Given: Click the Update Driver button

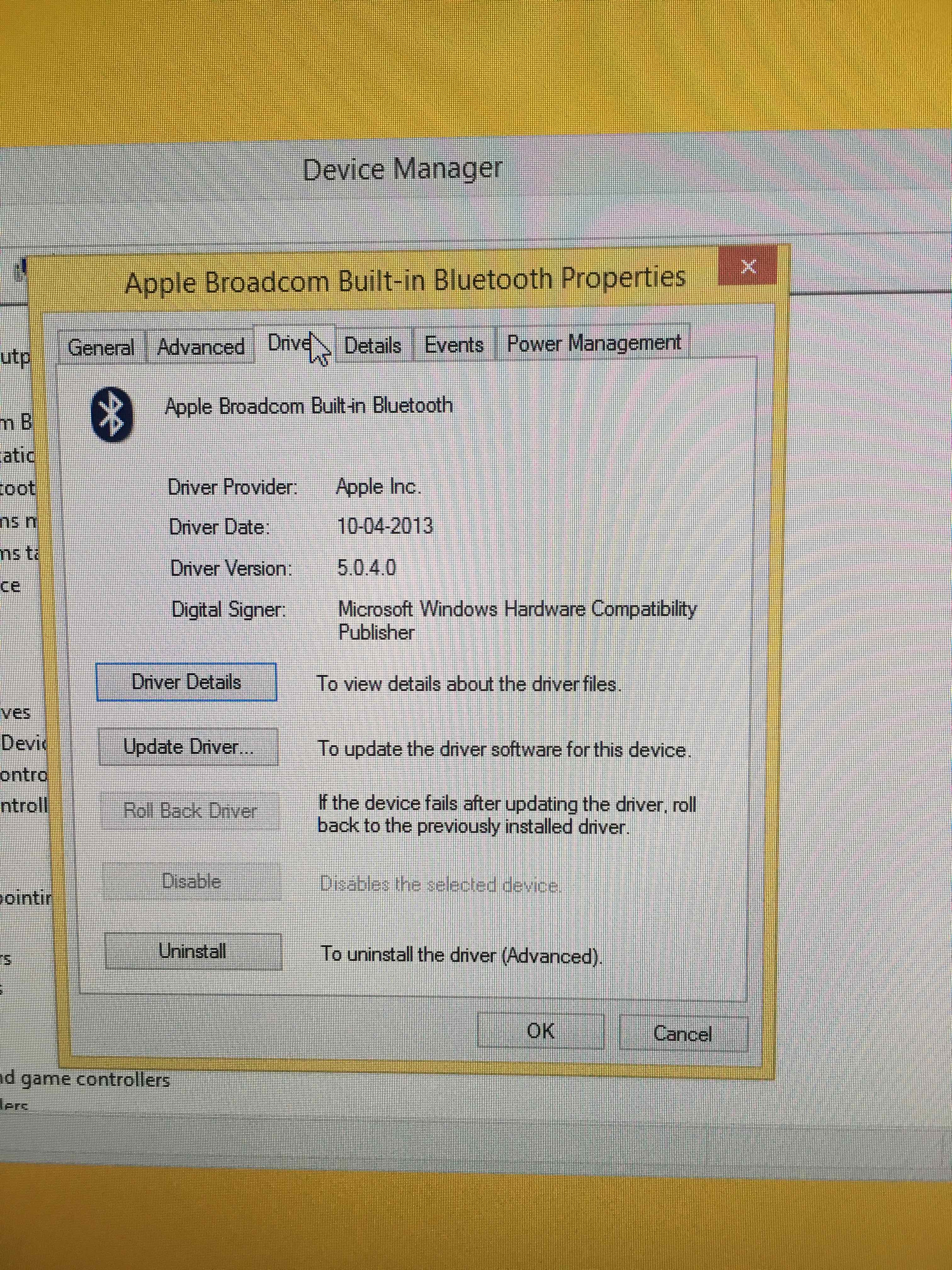Looking at the screenshot, I should (188, 747).
